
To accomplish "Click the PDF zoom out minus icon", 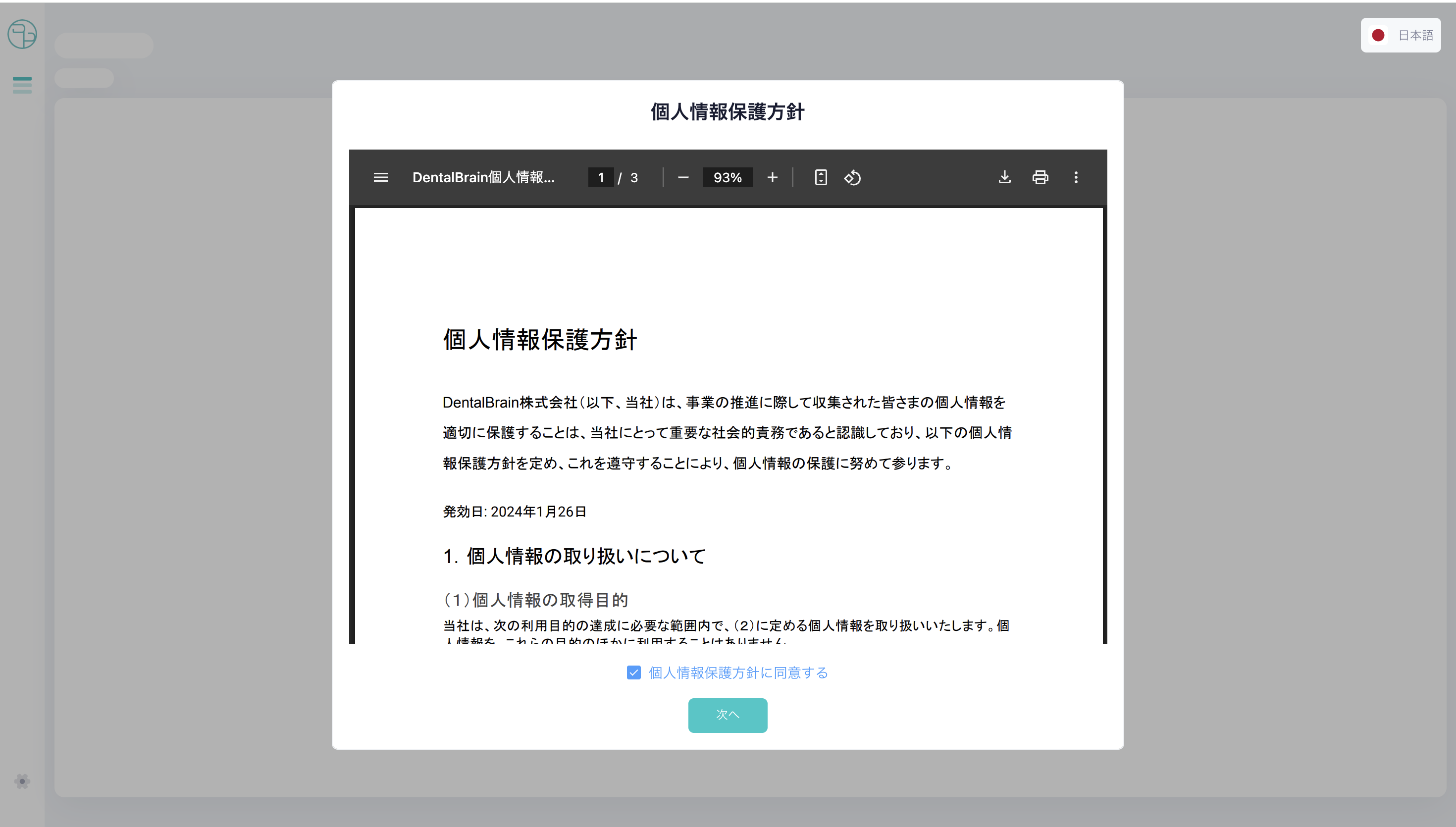I will click(x=683, y=178).
